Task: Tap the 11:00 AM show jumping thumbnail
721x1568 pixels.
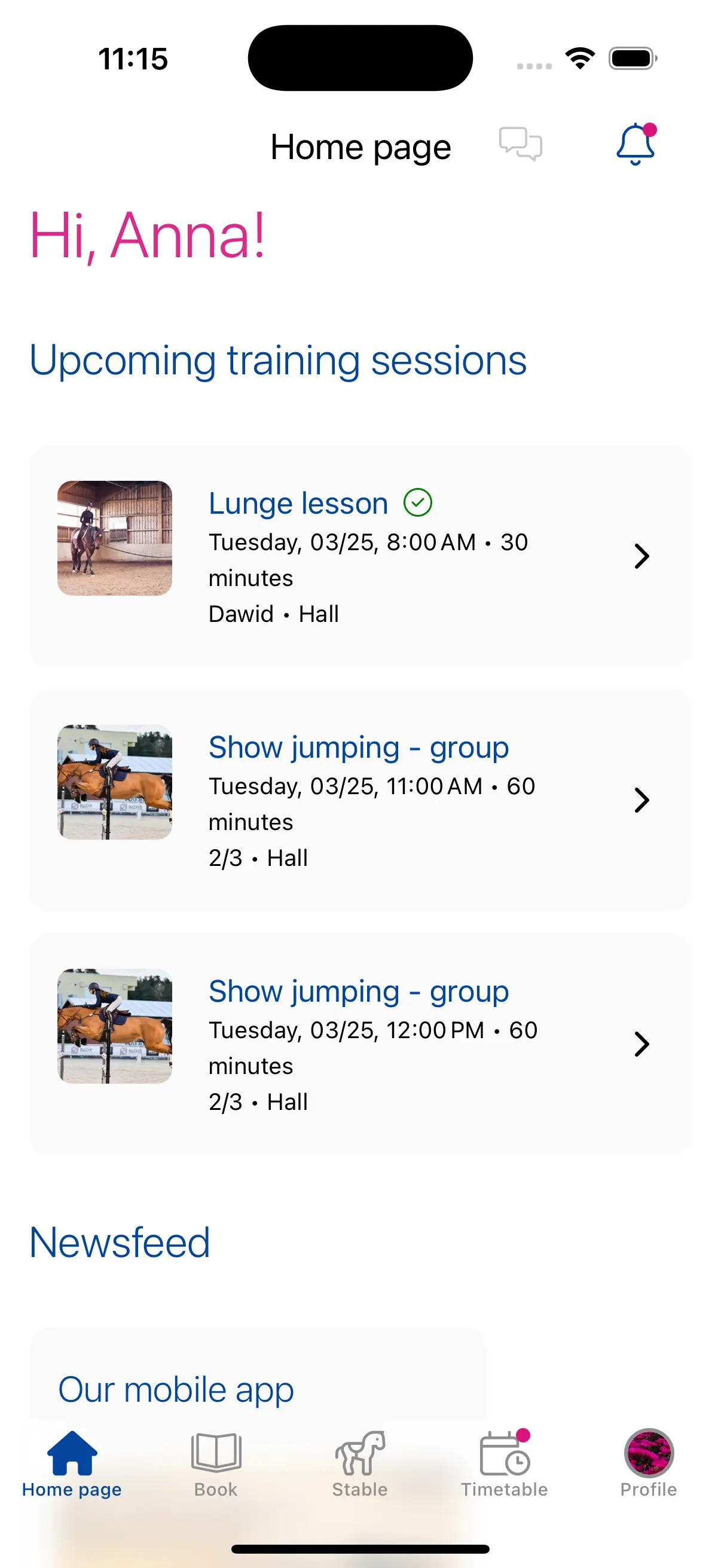Action: [115, 782]
